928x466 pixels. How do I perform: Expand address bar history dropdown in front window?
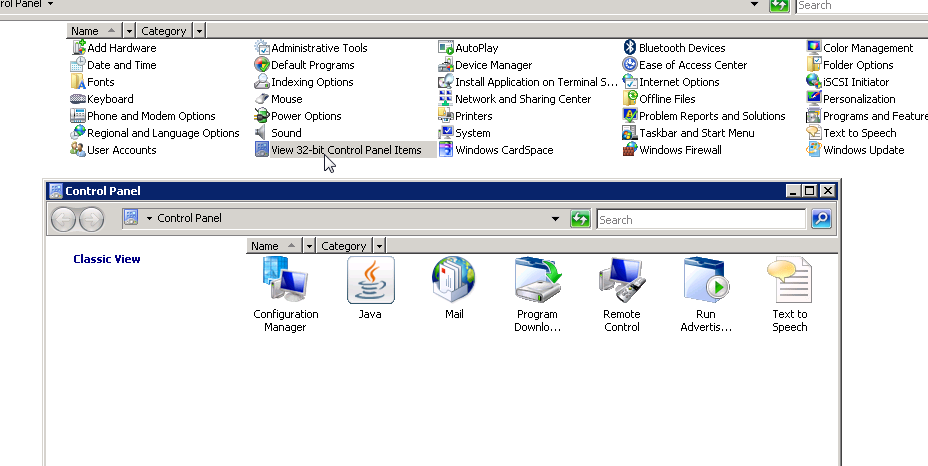555,218
